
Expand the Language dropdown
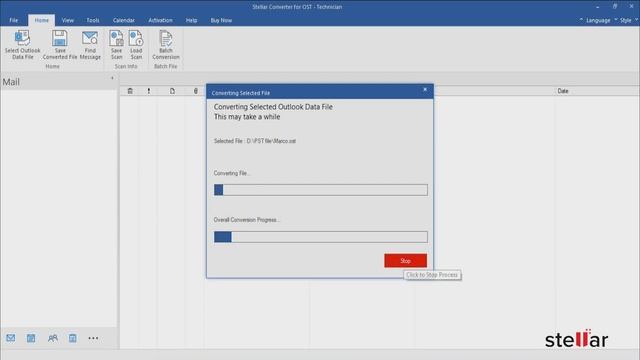point(598,20)
